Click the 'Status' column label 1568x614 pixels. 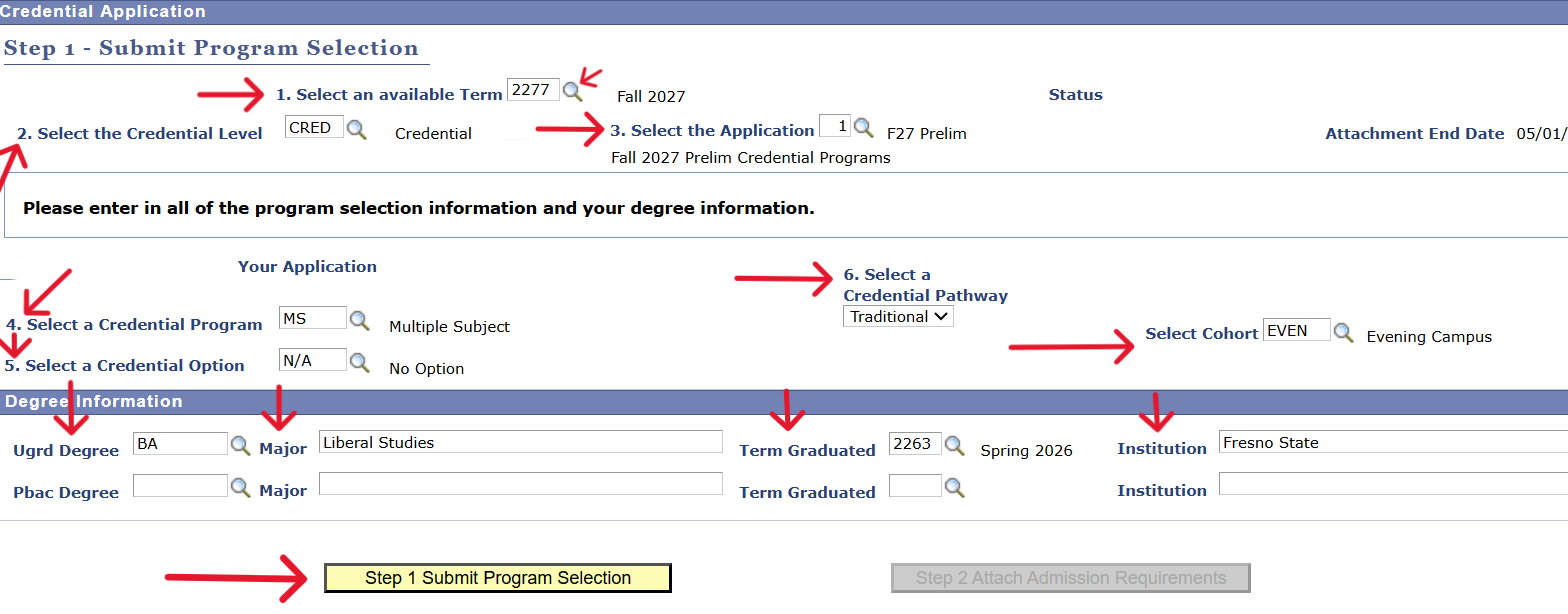1075,95
